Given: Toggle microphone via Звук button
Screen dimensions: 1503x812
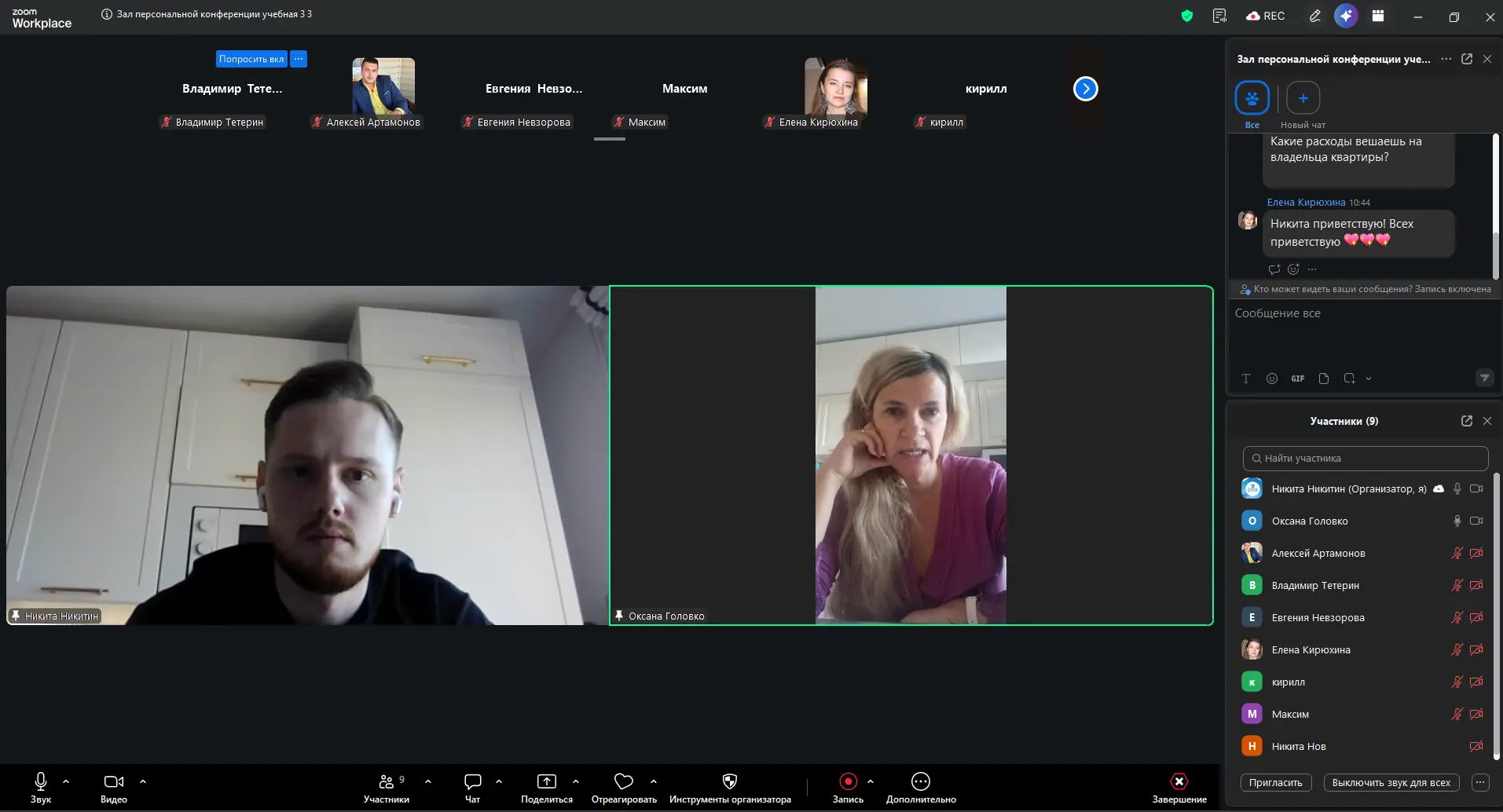Looking at the screenshot, I should point(41,788).
